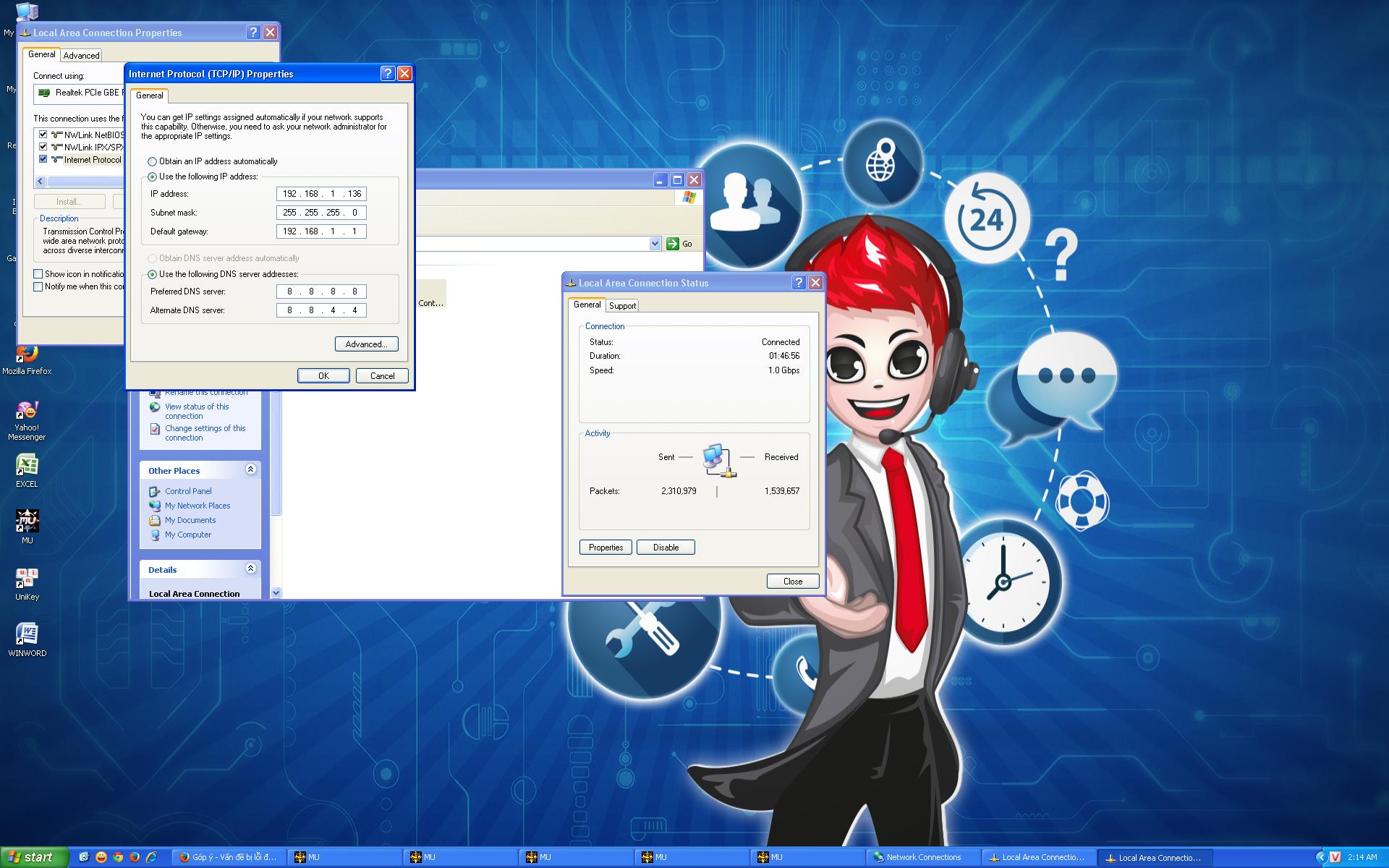
Task: Click Close button in Connection Status window
Action: [x=793, y=581]
